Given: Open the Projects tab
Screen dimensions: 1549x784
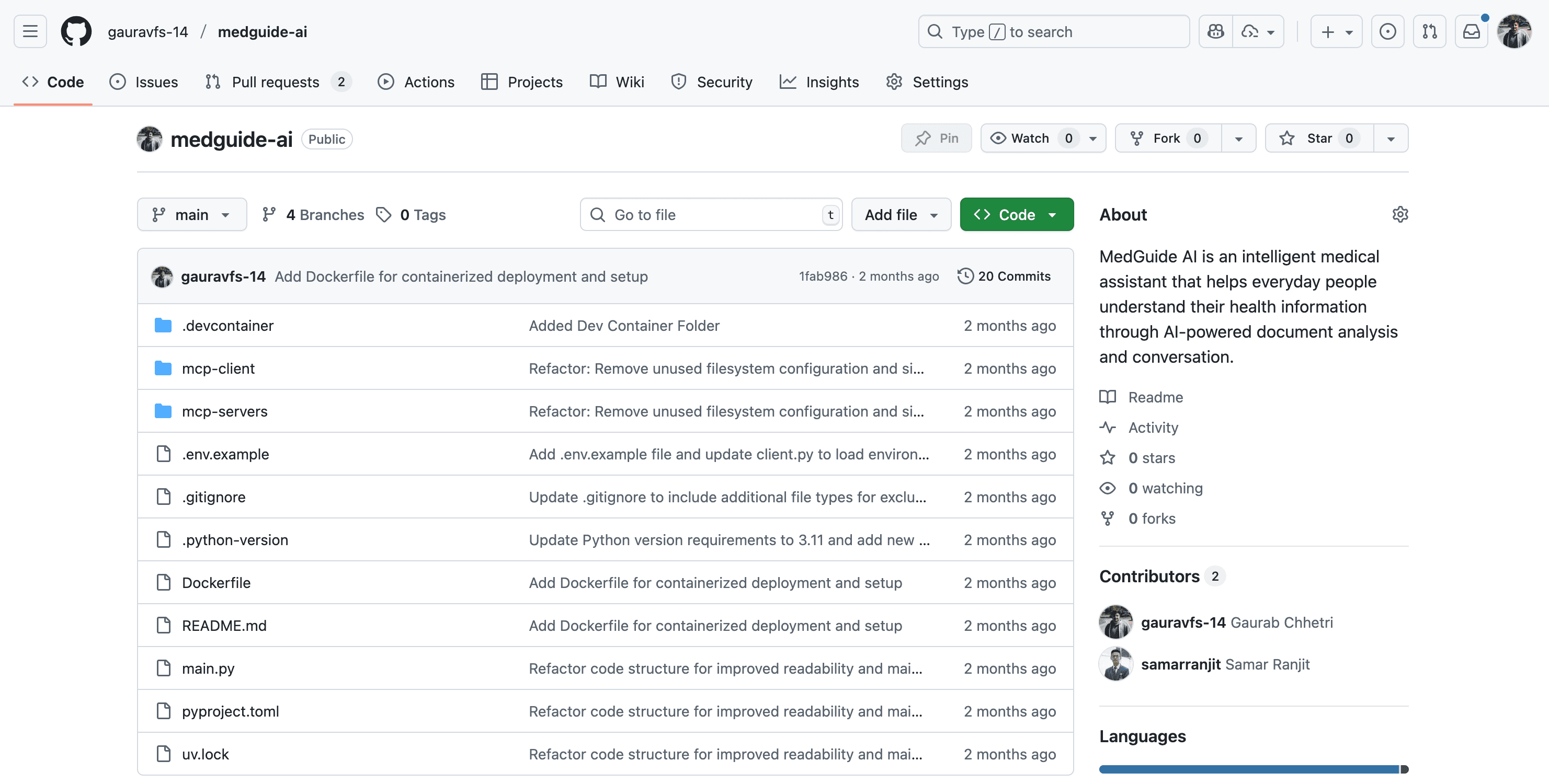Looking at the screenshot, I should (522, 82).
